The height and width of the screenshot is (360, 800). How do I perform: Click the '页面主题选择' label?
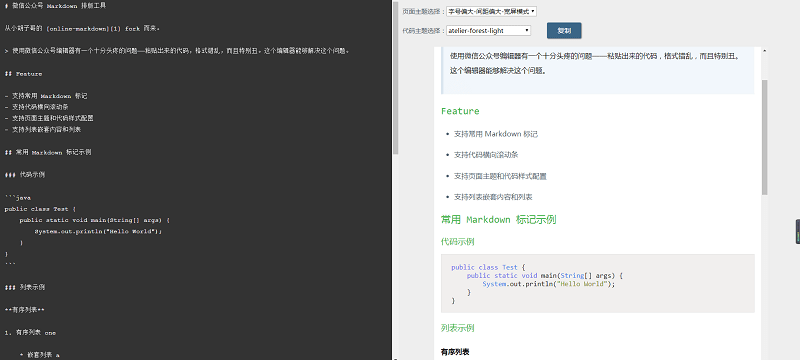[x=423, y=11]
